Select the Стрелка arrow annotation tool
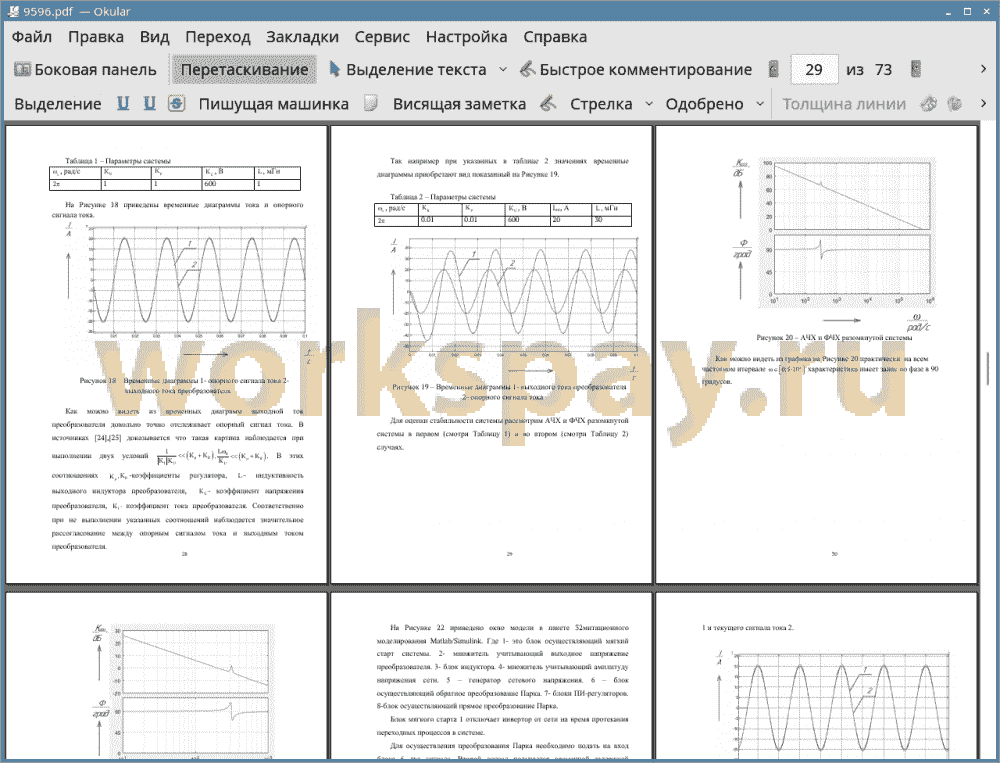Viewport: 1000px width, 763px height. (601, 104)
